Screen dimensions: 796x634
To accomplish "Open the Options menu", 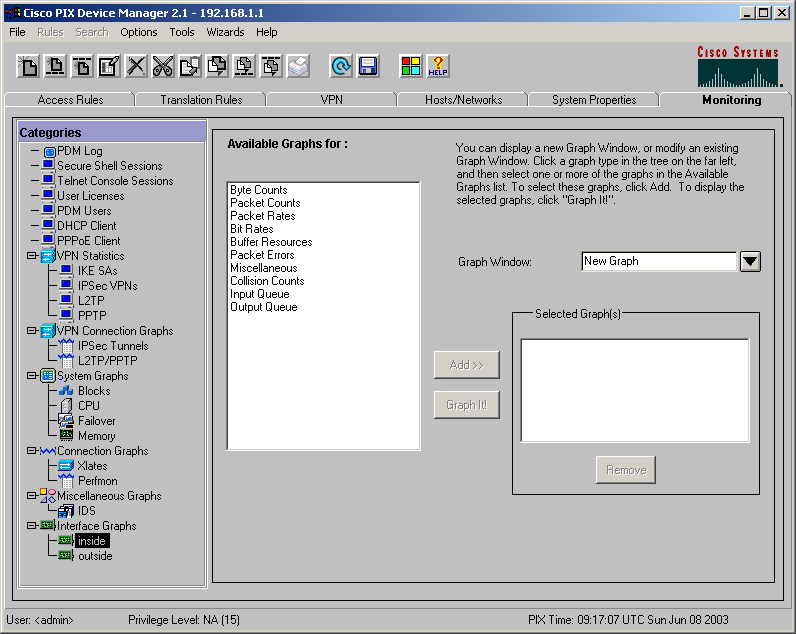I will click(139, 32).
